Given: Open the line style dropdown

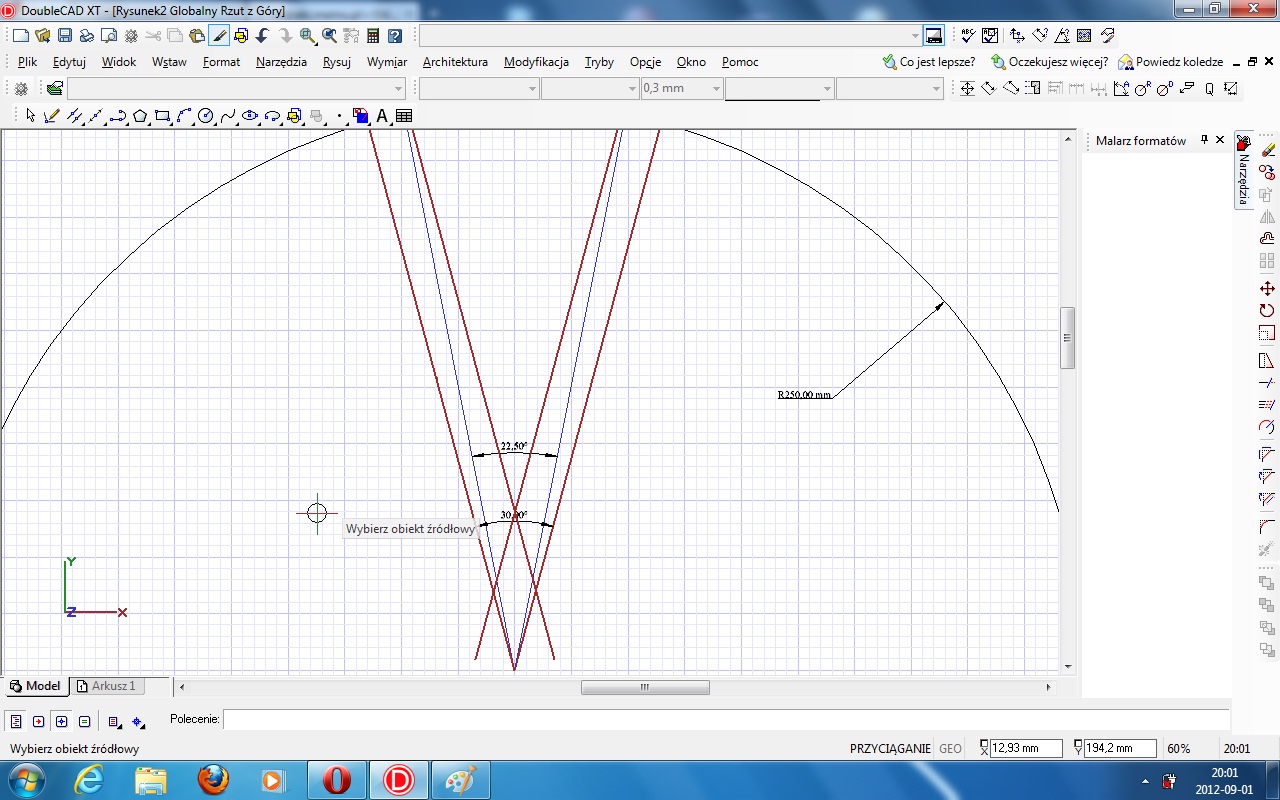Looking at the screenshot, I should point(827,88).
